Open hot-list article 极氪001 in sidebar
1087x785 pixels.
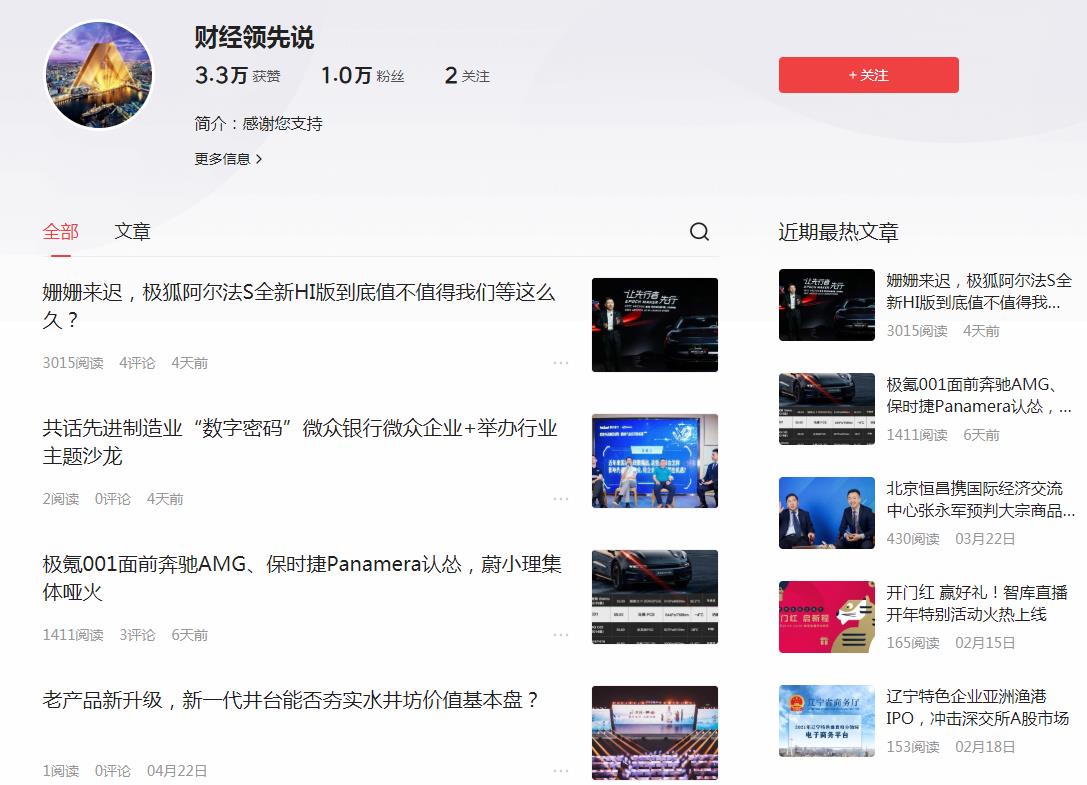pos(979,395)
